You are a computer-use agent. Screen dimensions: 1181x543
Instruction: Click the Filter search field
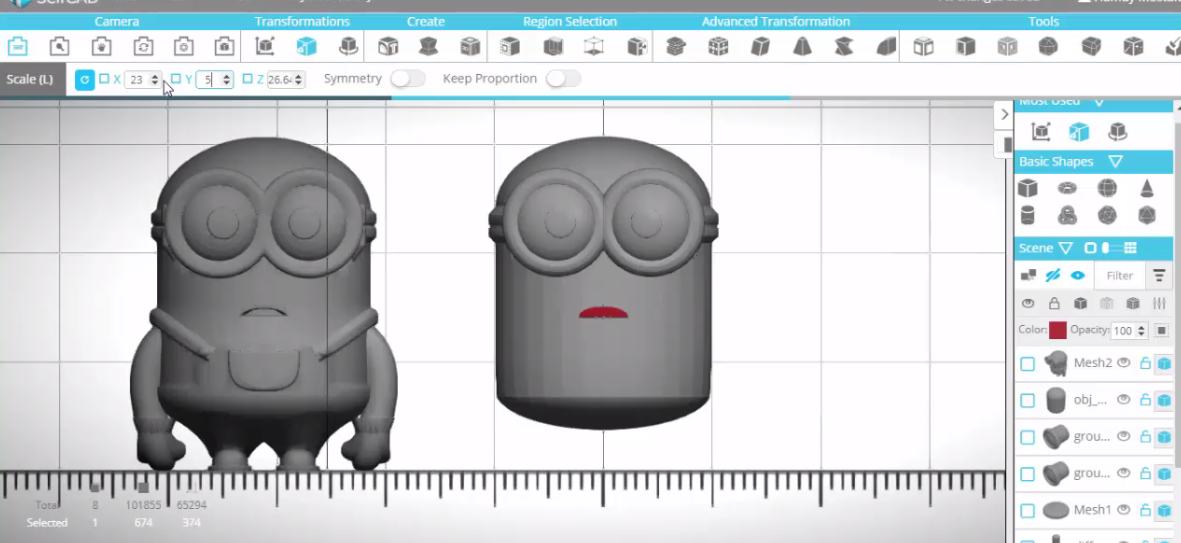tap(1119, 276)
